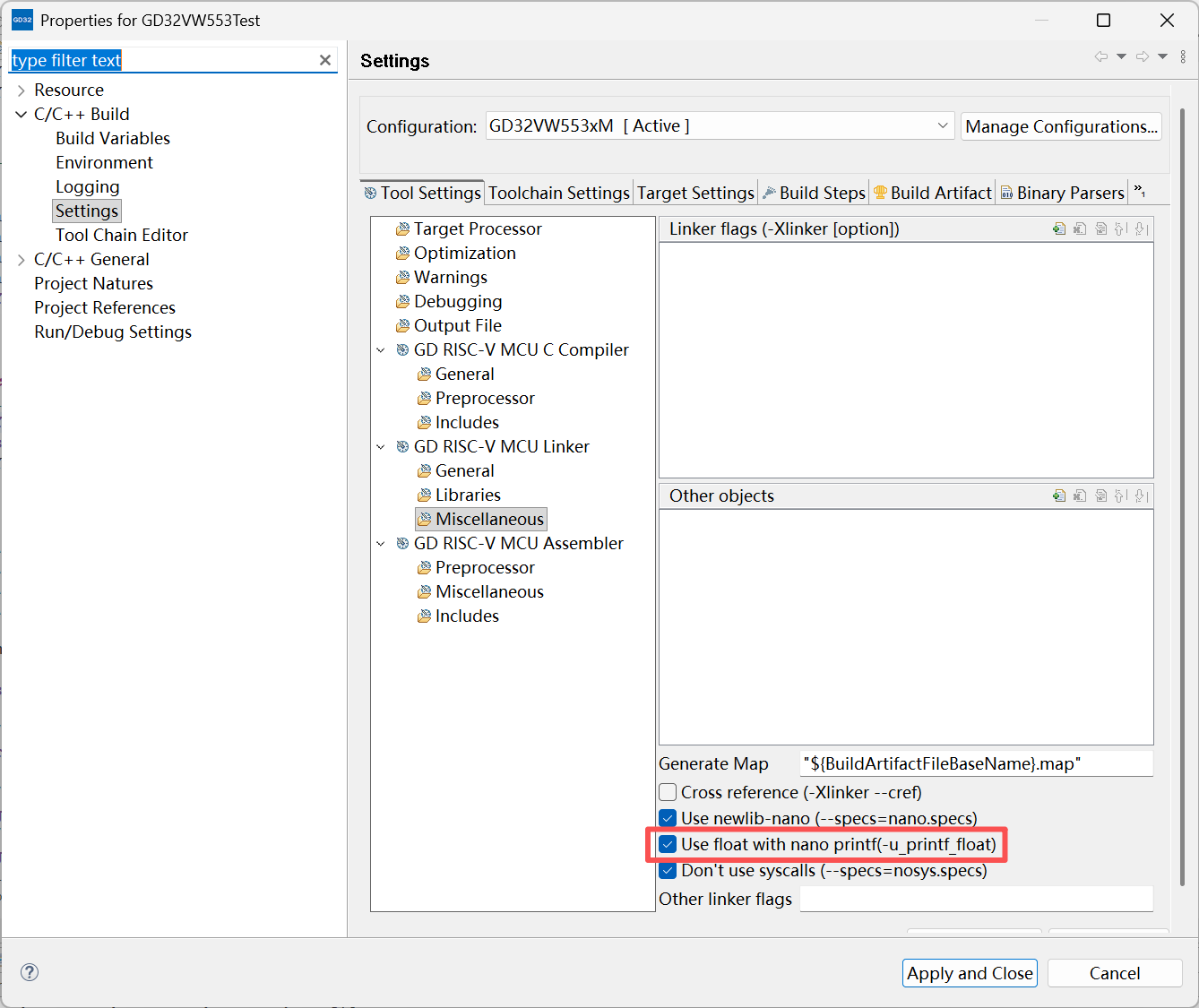The width and height of the screenshot is (1199, 1008).
Task: Click Manage Configurations button
Action: [1061, 126]
